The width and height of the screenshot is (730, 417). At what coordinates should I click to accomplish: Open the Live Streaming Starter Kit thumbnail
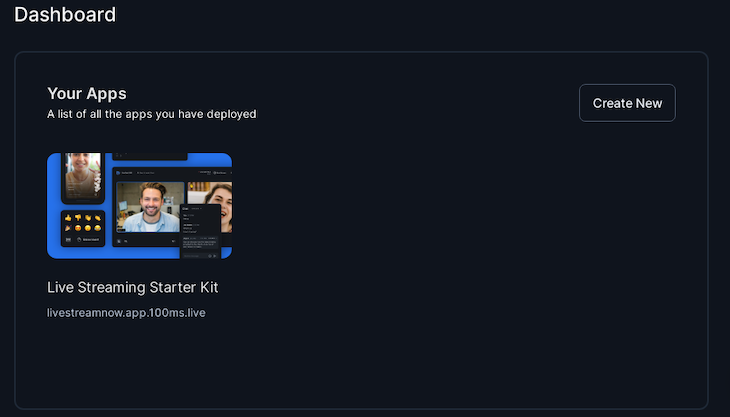coord(139,206)
